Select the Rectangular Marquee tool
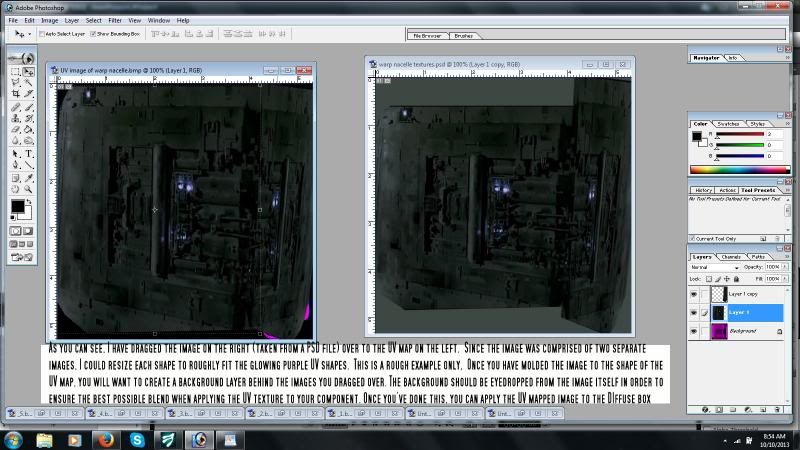Screen dimensions: 800x450 [x=15, y=72]
